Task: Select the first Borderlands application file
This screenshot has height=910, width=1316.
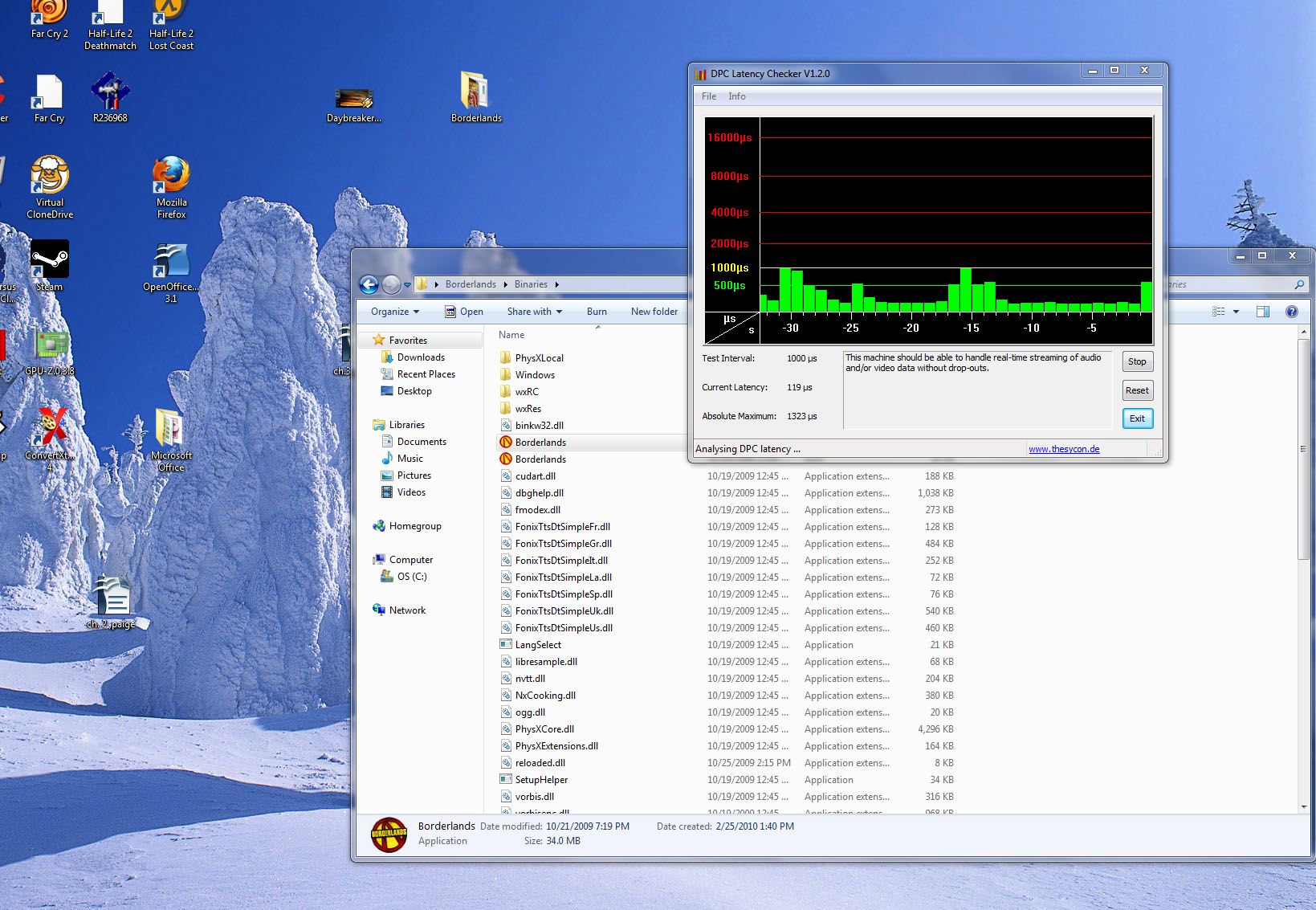Action: point(540,443)
